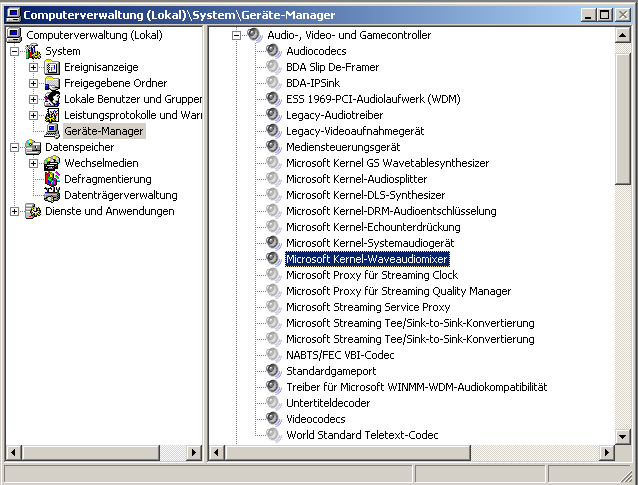The height and width of the screenshot is (485, 638).
Task: Click the Datenträgerverwaltung icon
Action: click(52, 195)
